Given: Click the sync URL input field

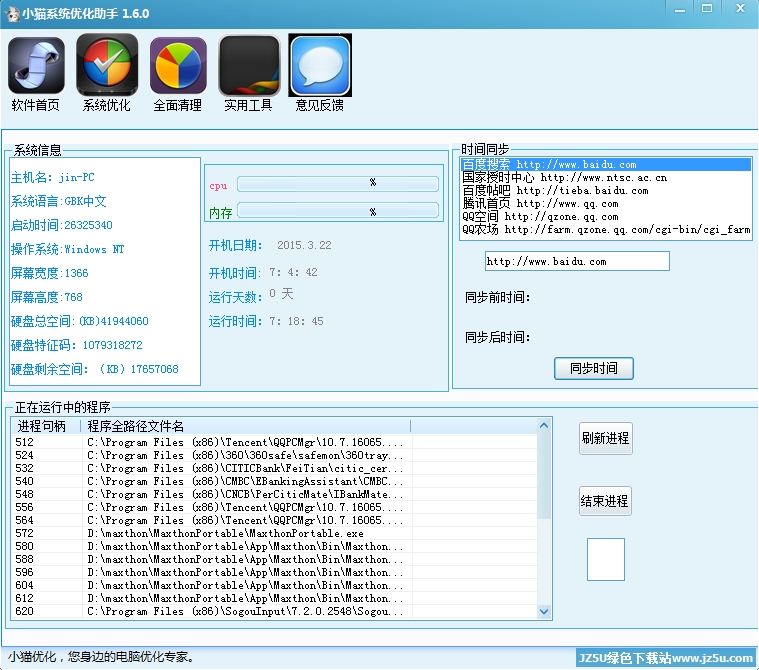Looking at the screenshot, I should click(577, 261).
